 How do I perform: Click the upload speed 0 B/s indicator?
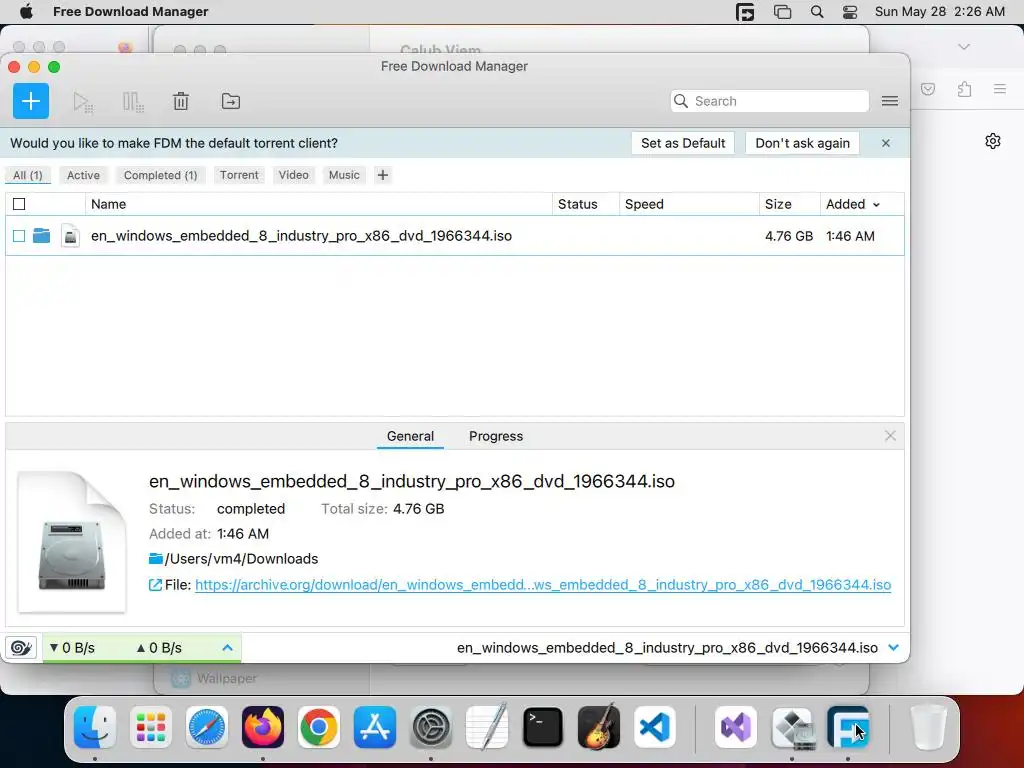point(159,647)
